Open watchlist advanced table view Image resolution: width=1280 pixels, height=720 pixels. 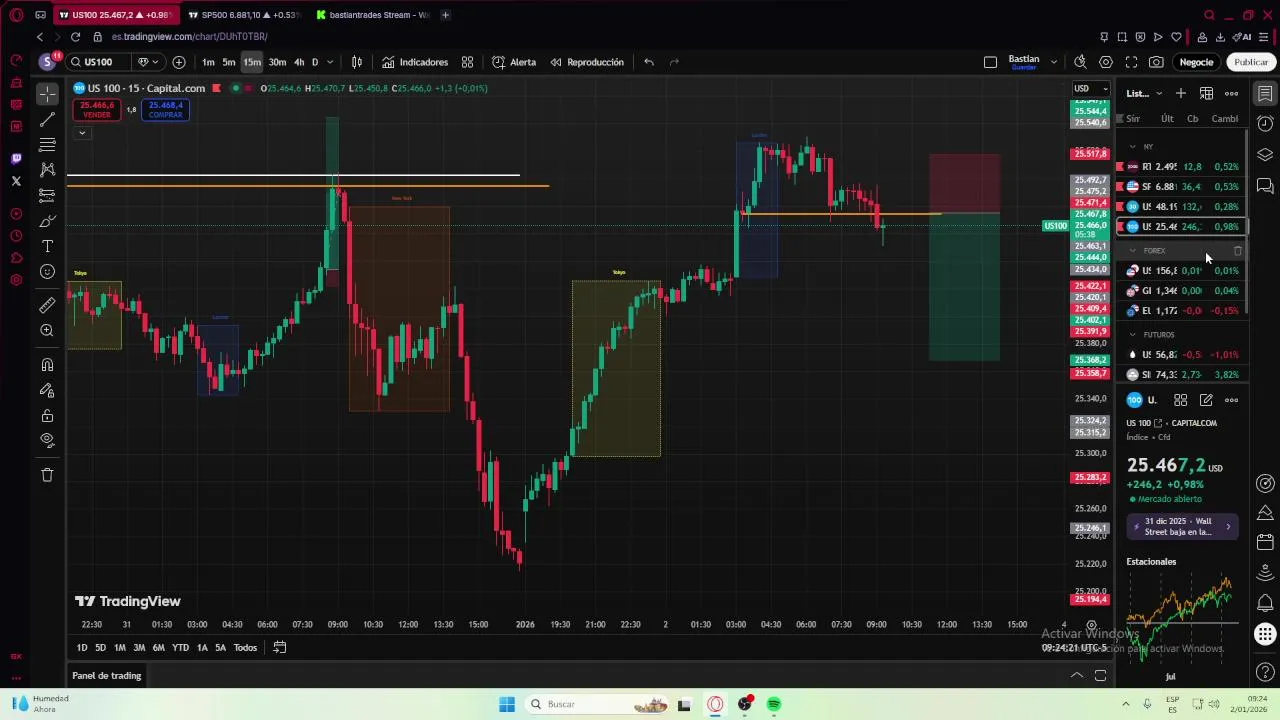pyautogui.click(x=1206, y=93)
